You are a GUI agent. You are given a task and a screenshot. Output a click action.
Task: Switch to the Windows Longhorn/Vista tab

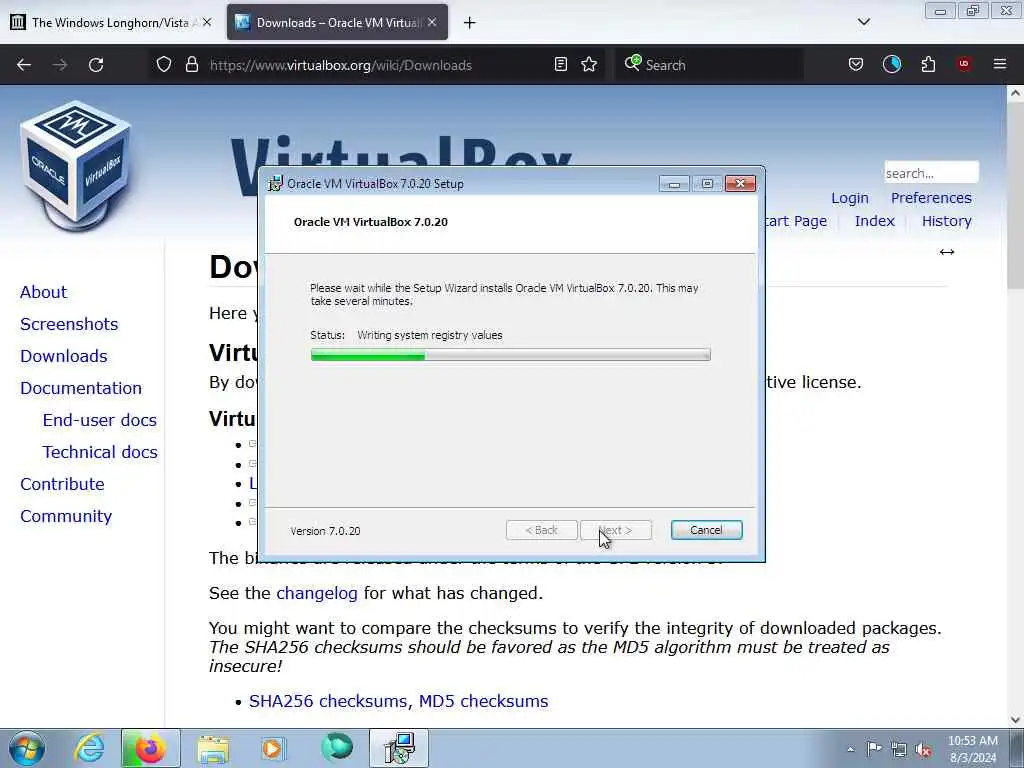tap(111, 22)
